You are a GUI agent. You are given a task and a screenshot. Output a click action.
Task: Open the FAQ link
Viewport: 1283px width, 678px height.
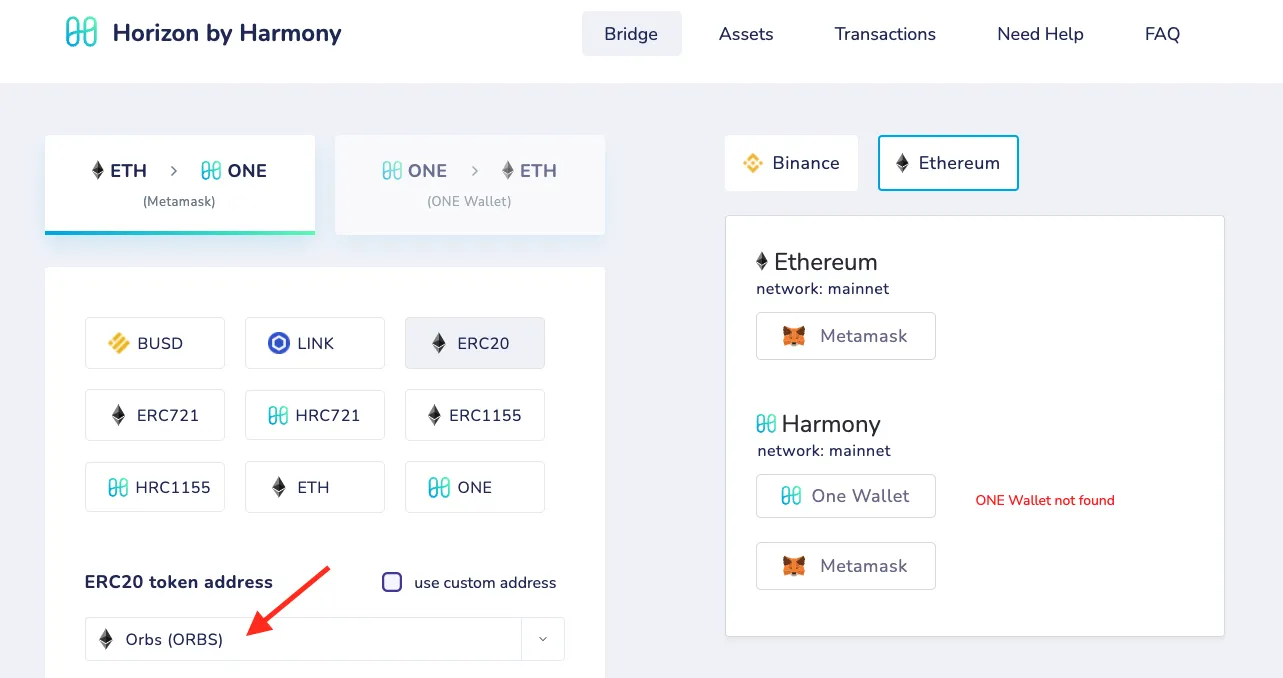point(1162,34)
